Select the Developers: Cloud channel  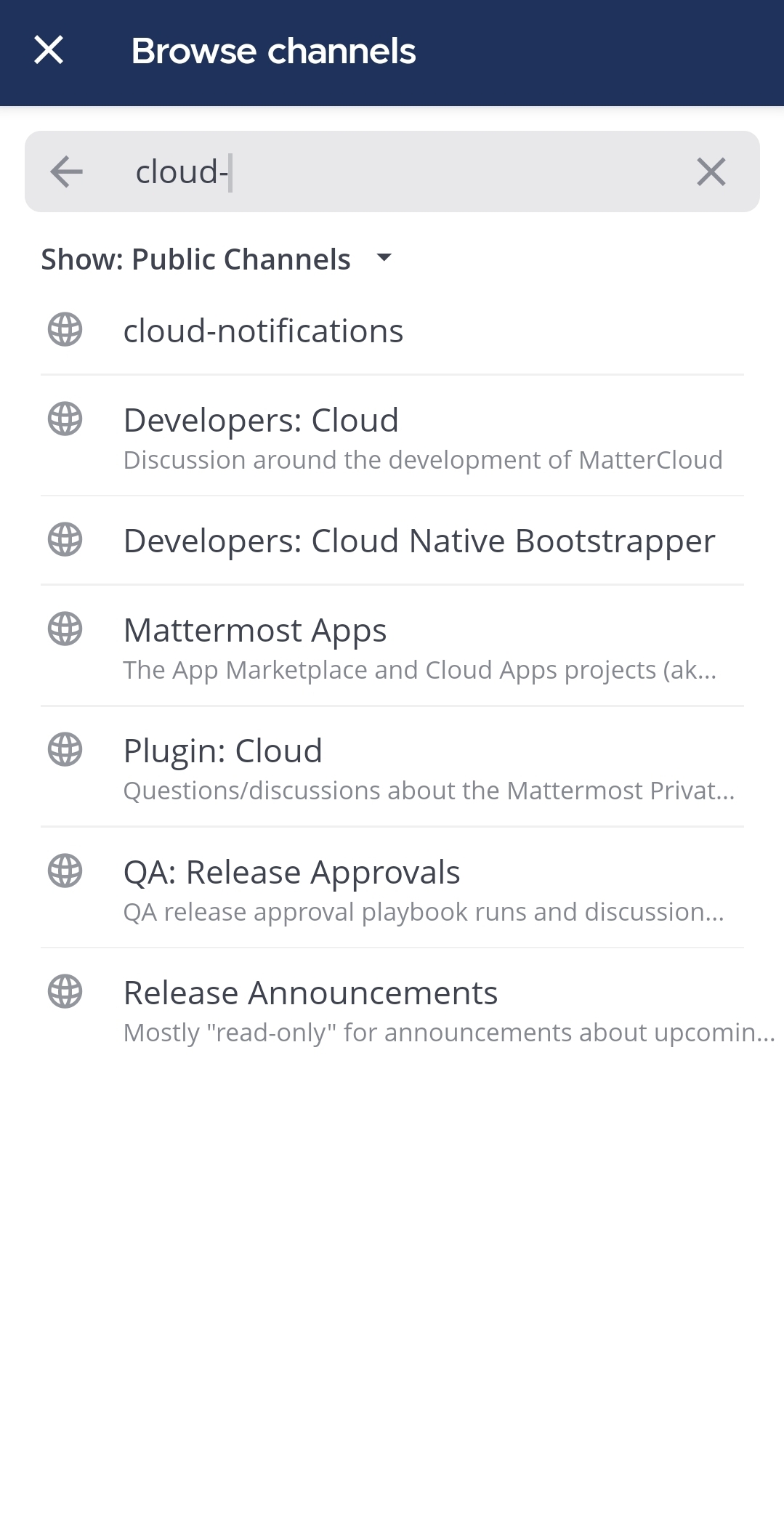coord(262,421)
